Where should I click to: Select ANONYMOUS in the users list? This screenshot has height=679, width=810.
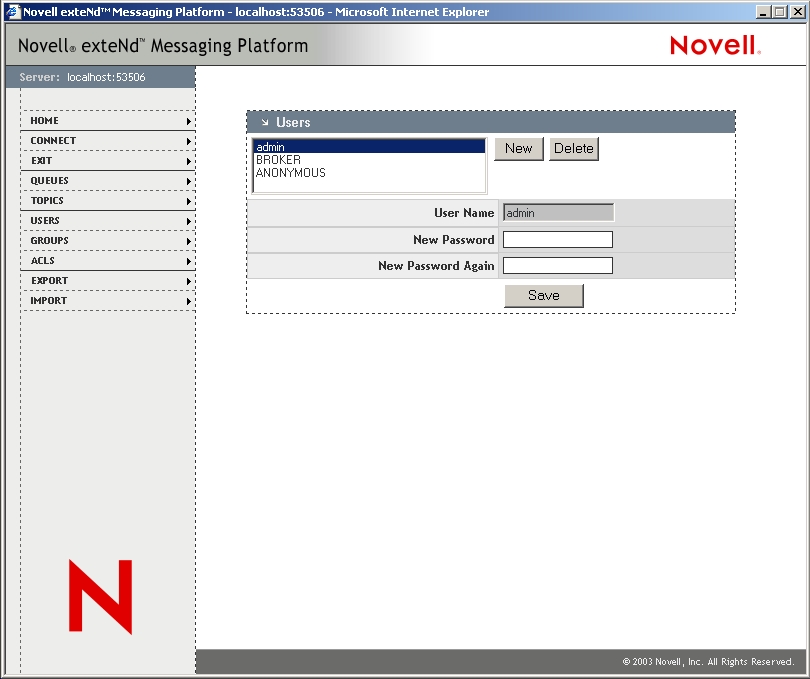(369, 173)
